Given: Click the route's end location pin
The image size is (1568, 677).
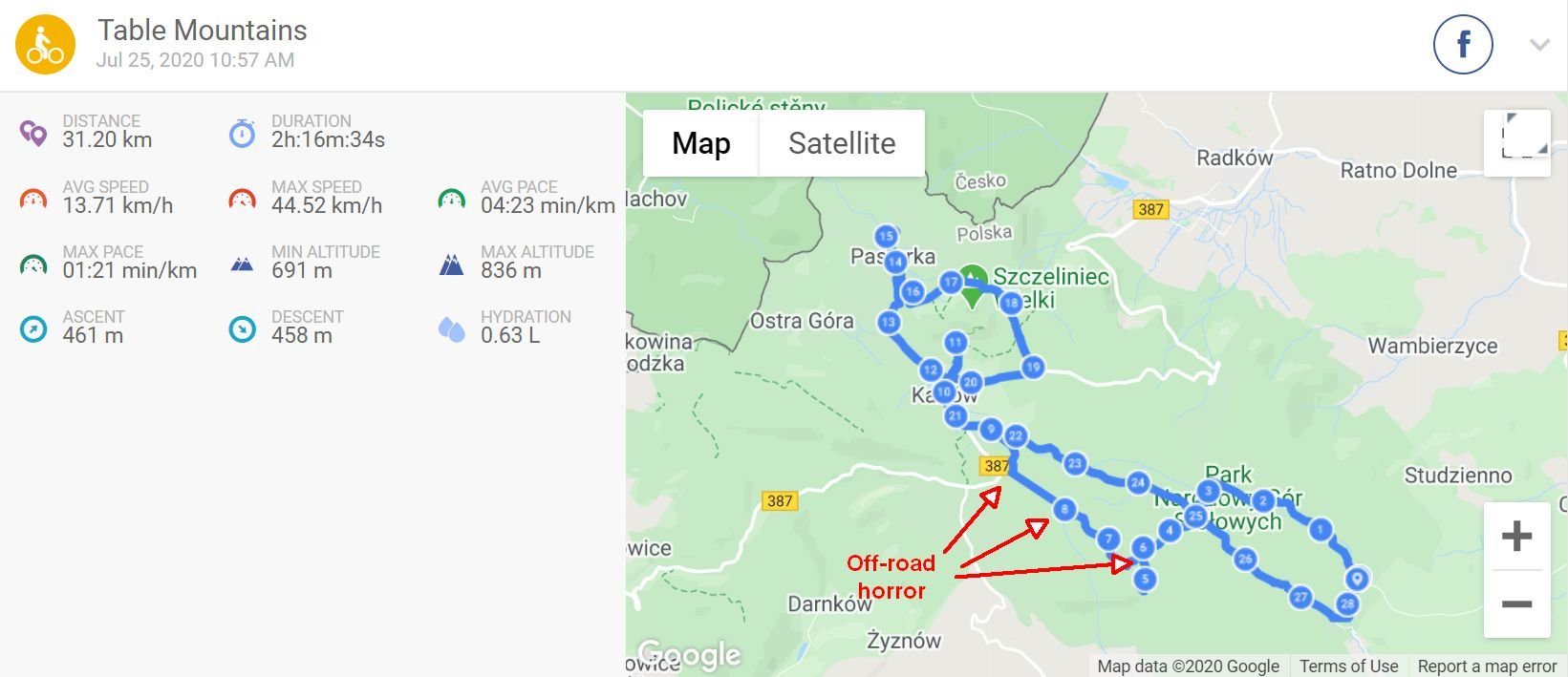Looking at the screenshot, I should point(1357,579).
